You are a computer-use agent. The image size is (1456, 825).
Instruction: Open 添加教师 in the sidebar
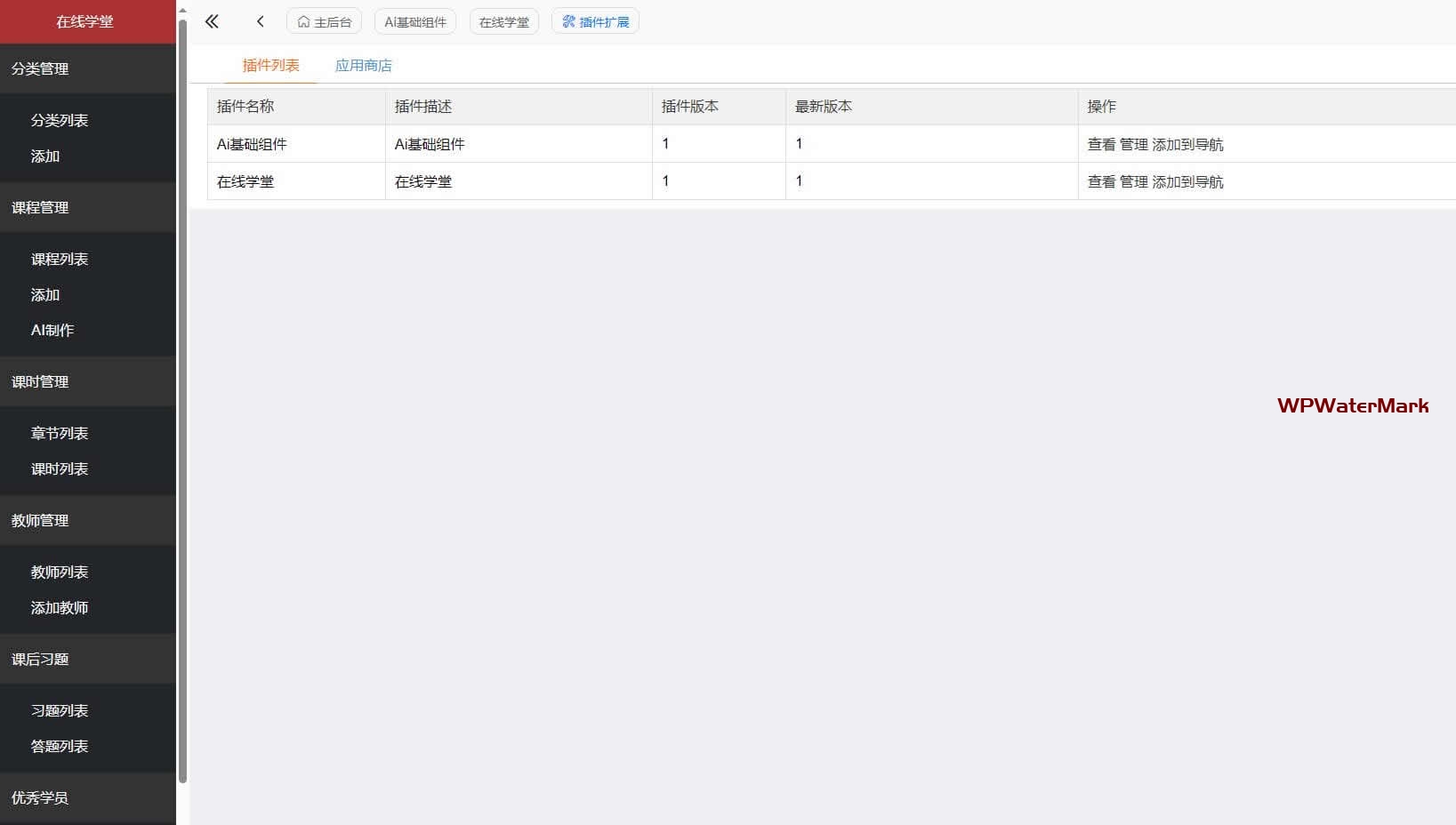point(60,607)
